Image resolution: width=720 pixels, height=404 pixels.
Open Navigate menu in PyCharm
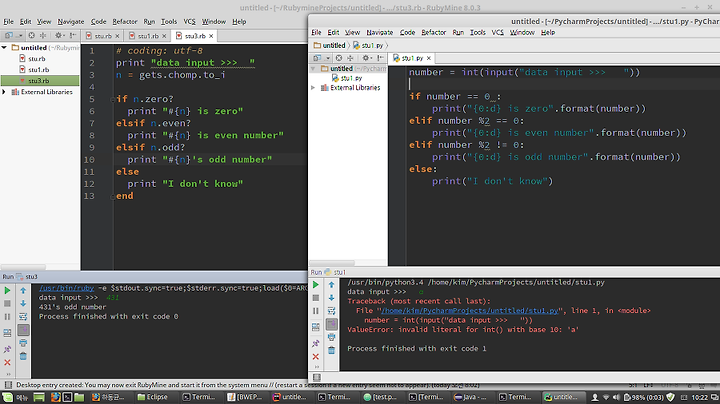tap(379, 33)
